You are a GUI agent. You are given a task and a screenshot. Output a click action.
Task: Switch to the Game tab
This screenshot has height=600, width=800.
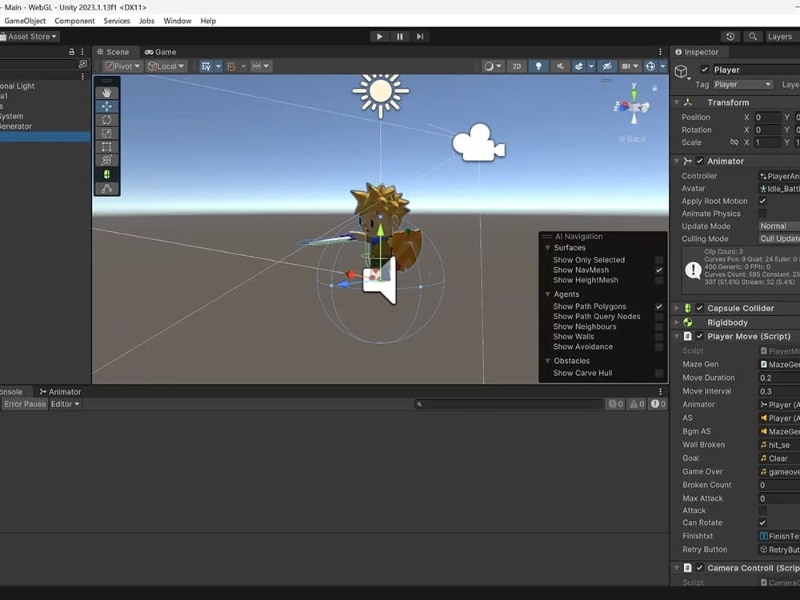point(162,51)
